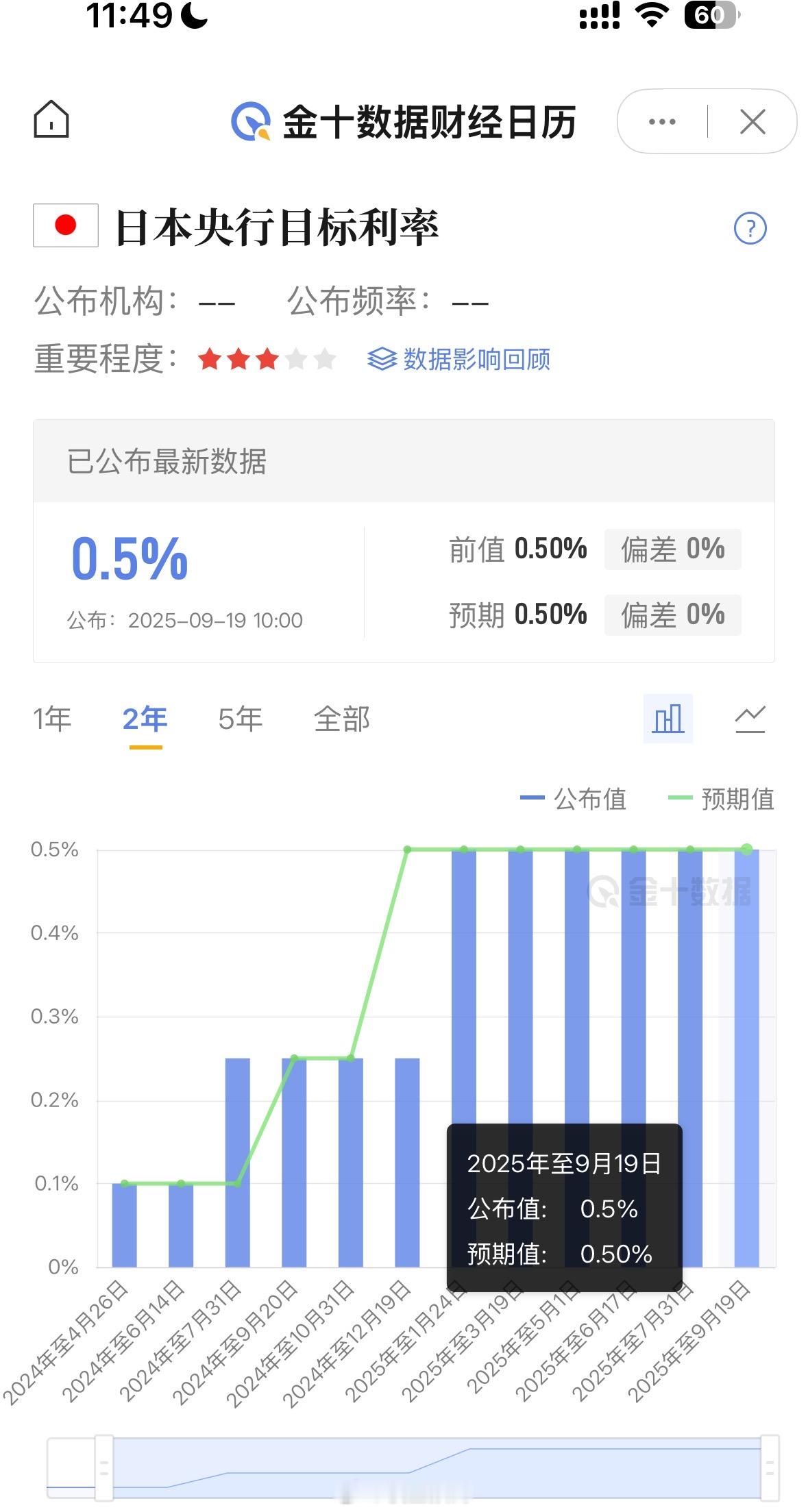Tap the moon focus icon in status bar
This screenshot has height=1512, width=808.
coord(195,15)
